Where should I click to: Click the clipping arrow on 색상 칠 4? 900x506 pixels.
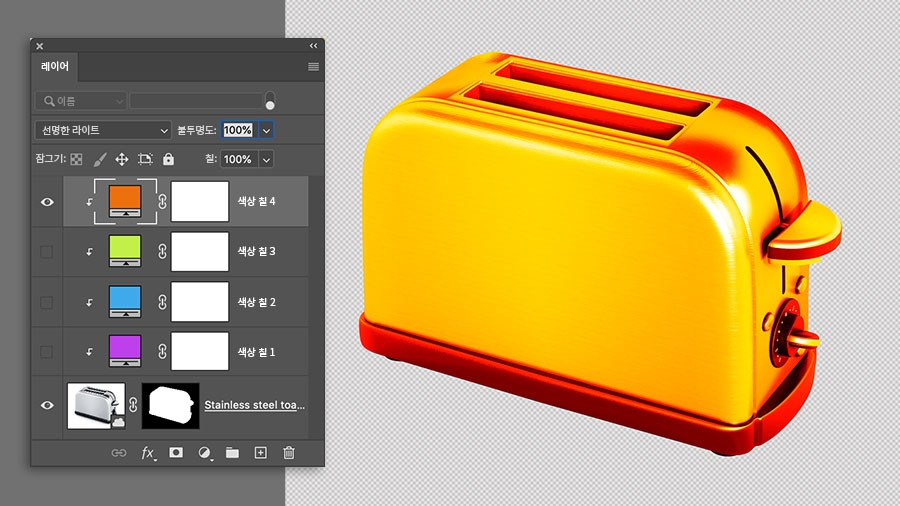[x=90, y=202]
